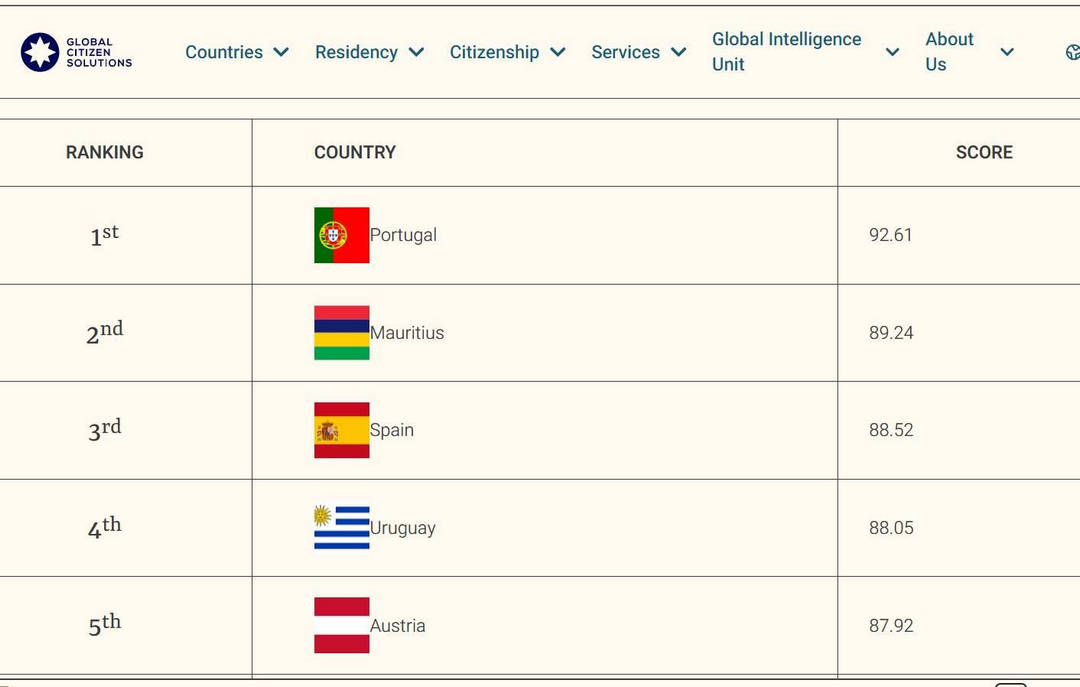1080x687 pixels.
Task: Select the Mauritius country name
Action: 407,333
